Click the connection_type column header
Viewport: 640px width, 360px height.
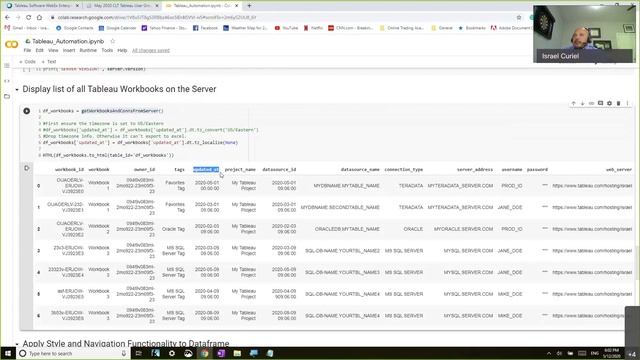(x=404, y=169)
